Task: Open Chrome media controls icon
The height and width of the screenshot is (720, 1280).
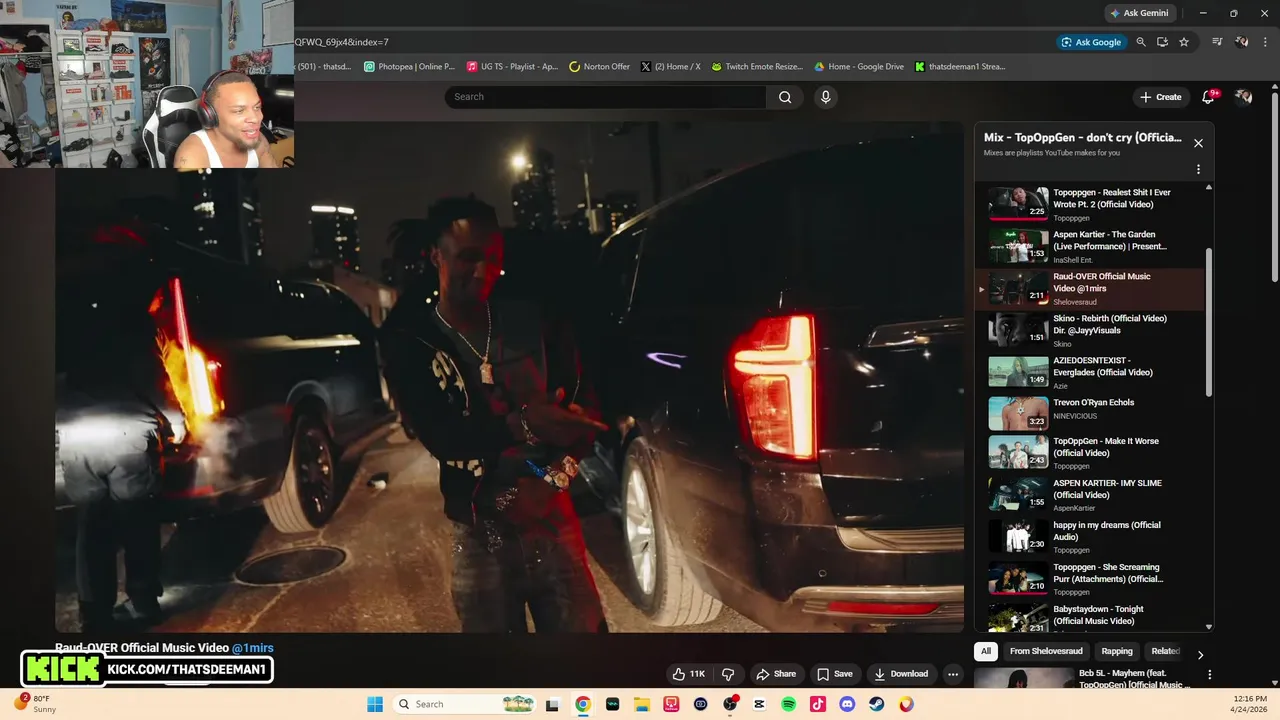Action: click(x=1217, y=42)
